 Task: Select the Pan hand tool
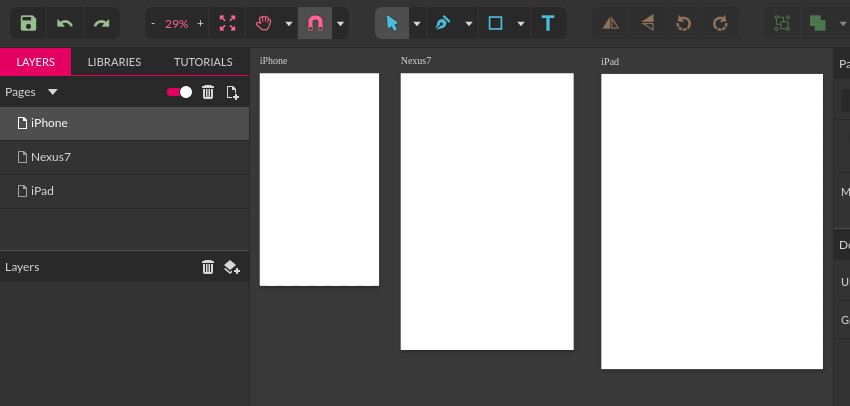tap(263, 23)
